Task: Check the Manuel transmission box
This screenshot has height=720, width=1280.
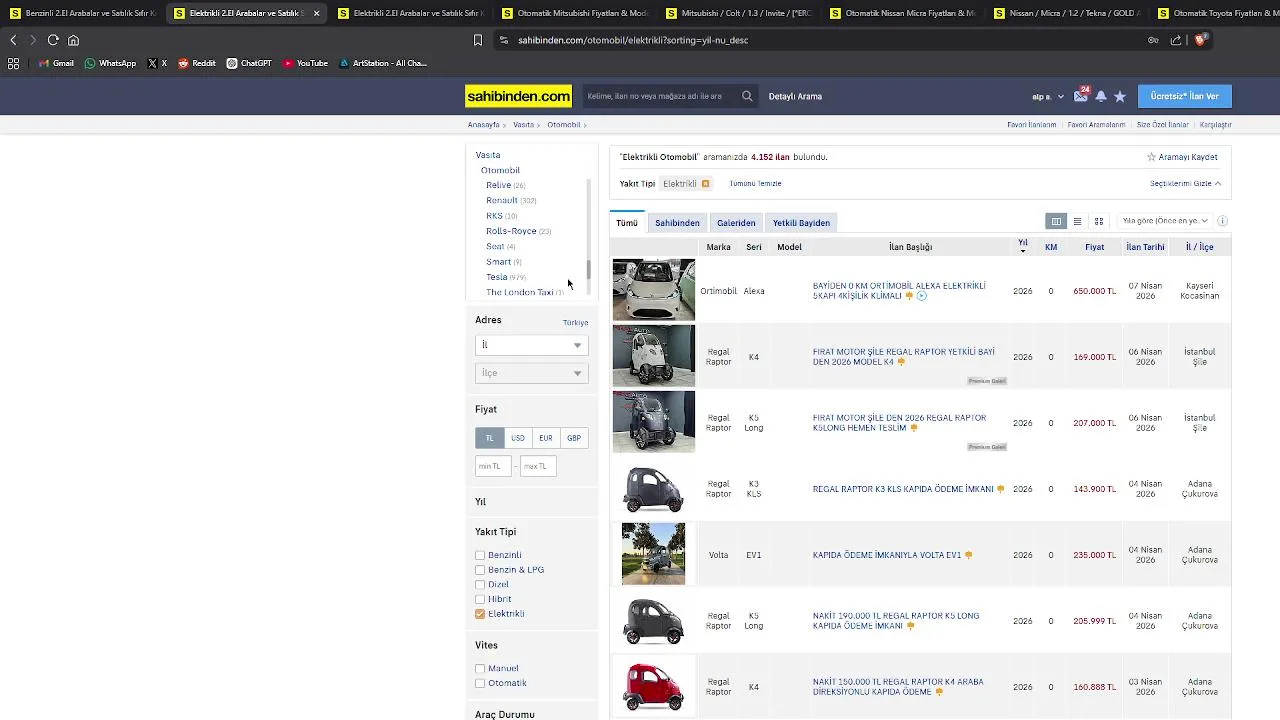Action: [x=480, y=668]
